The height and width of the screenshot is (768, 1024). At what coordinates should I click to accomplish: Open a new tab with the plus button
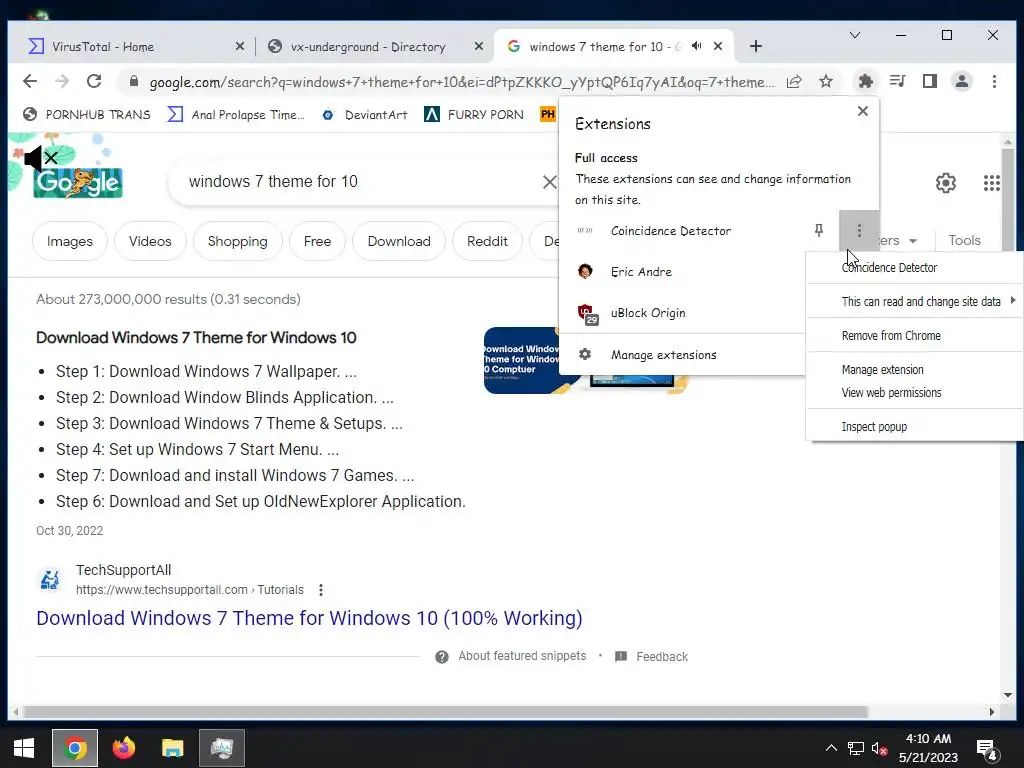756,46
